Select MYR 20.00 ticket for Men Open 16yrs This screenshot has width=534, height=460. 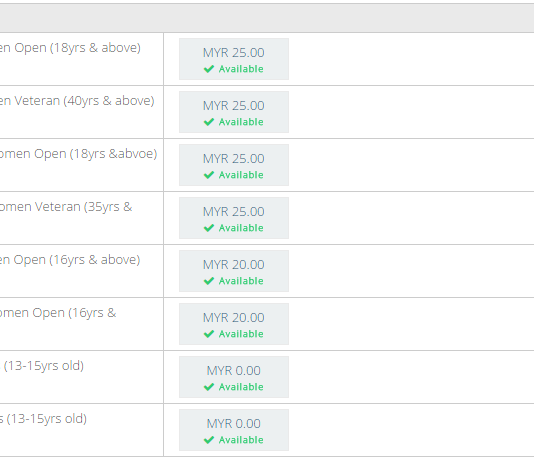click(234, 271)
